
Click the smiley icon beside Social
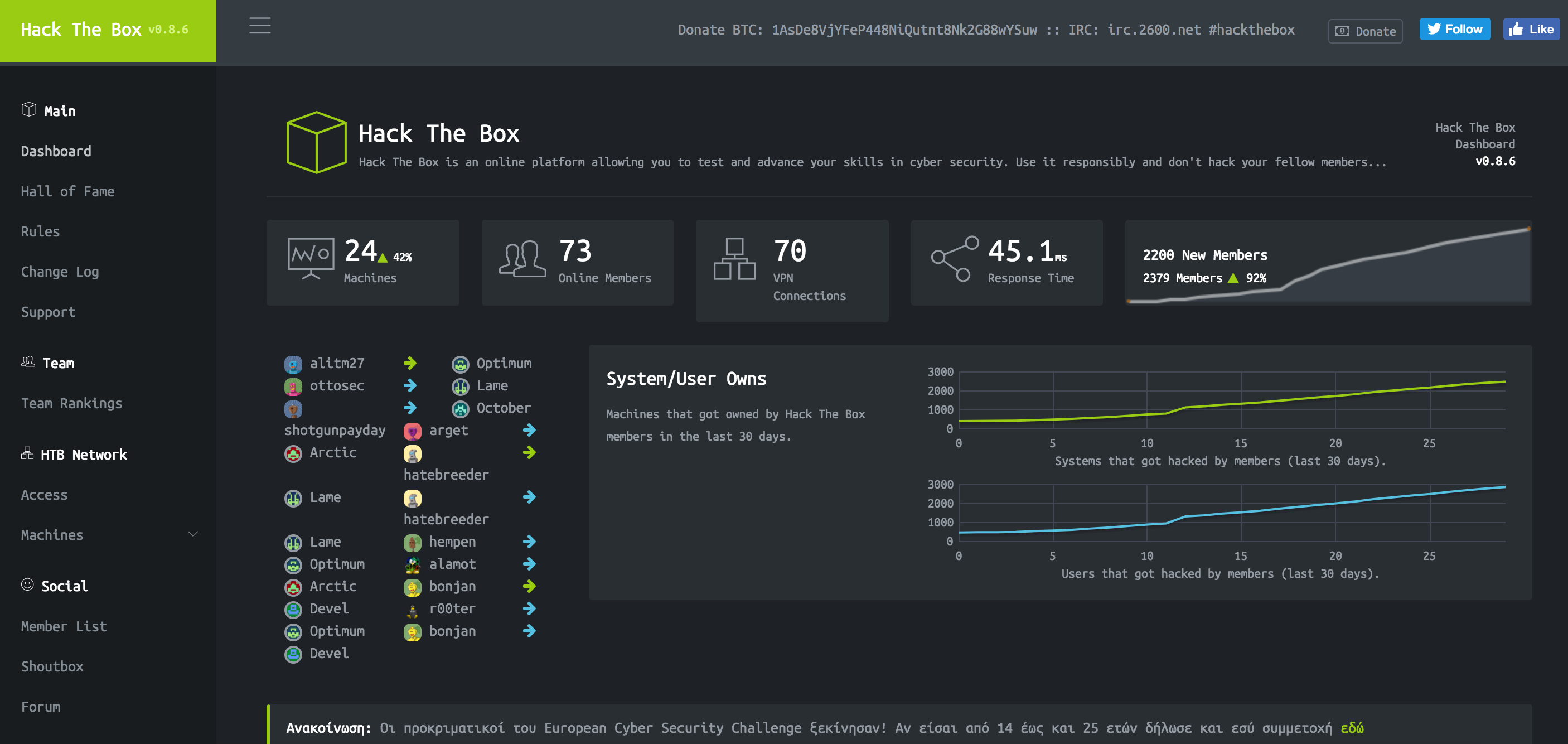pos(27,585)
